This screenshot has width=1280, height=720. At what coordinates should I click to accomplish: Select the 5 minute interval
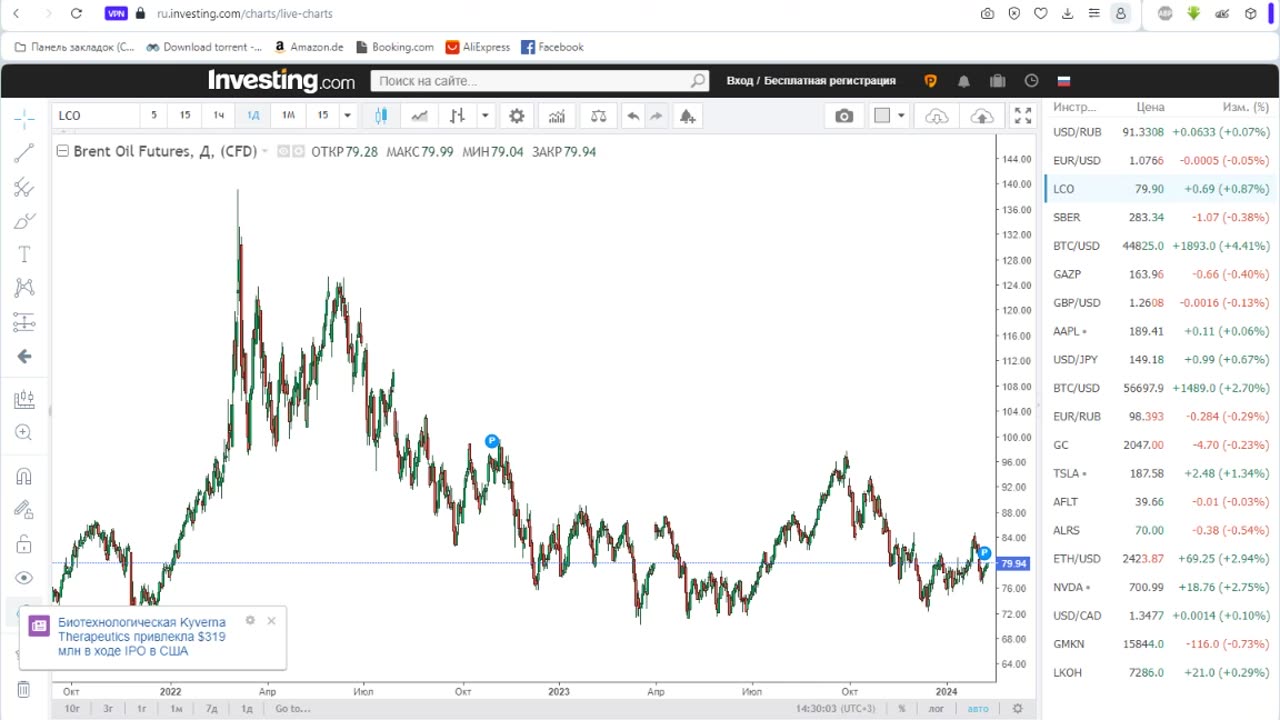pos(154,115)
